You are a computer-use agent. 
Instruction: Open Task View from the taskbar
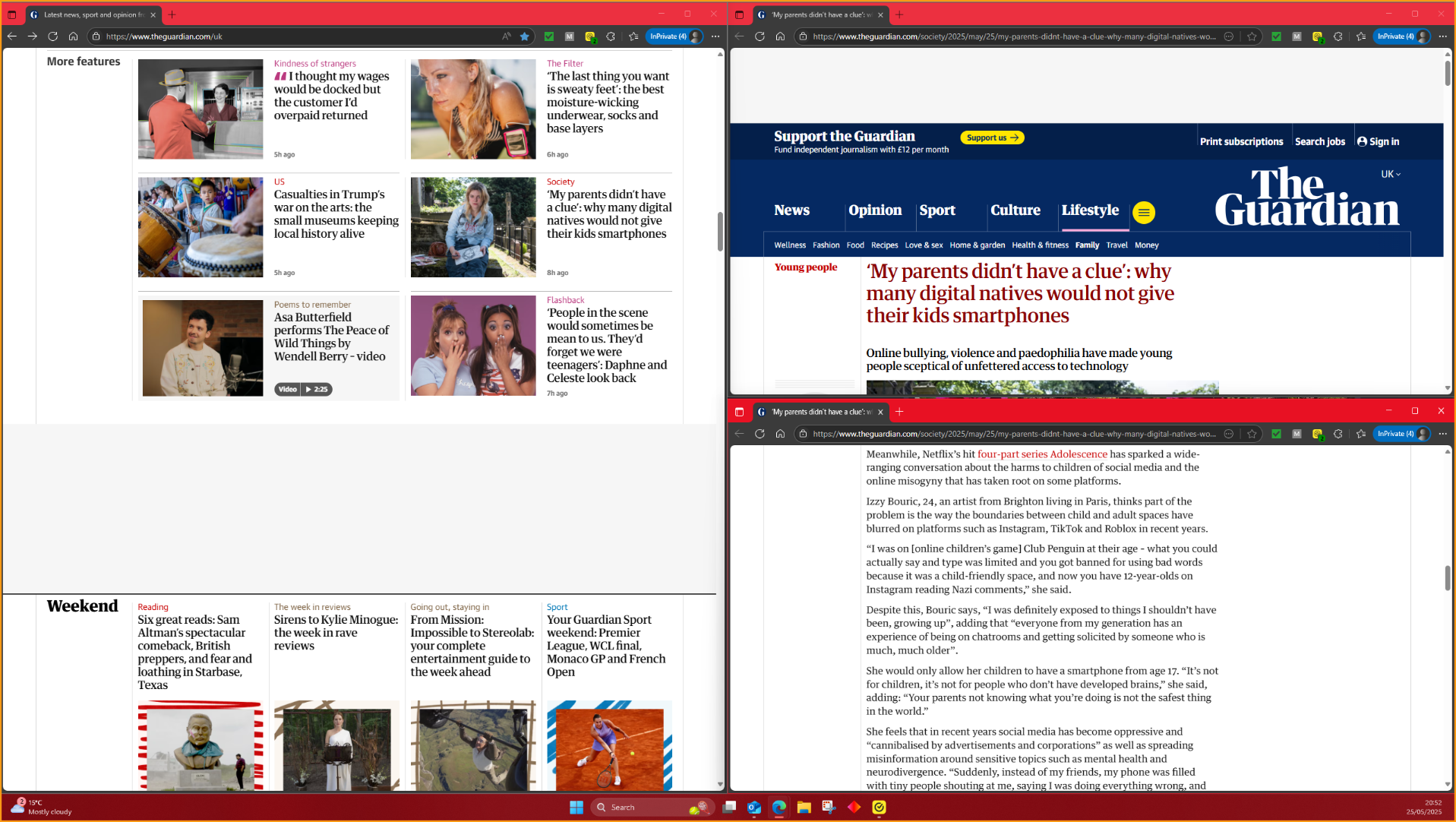729,807
